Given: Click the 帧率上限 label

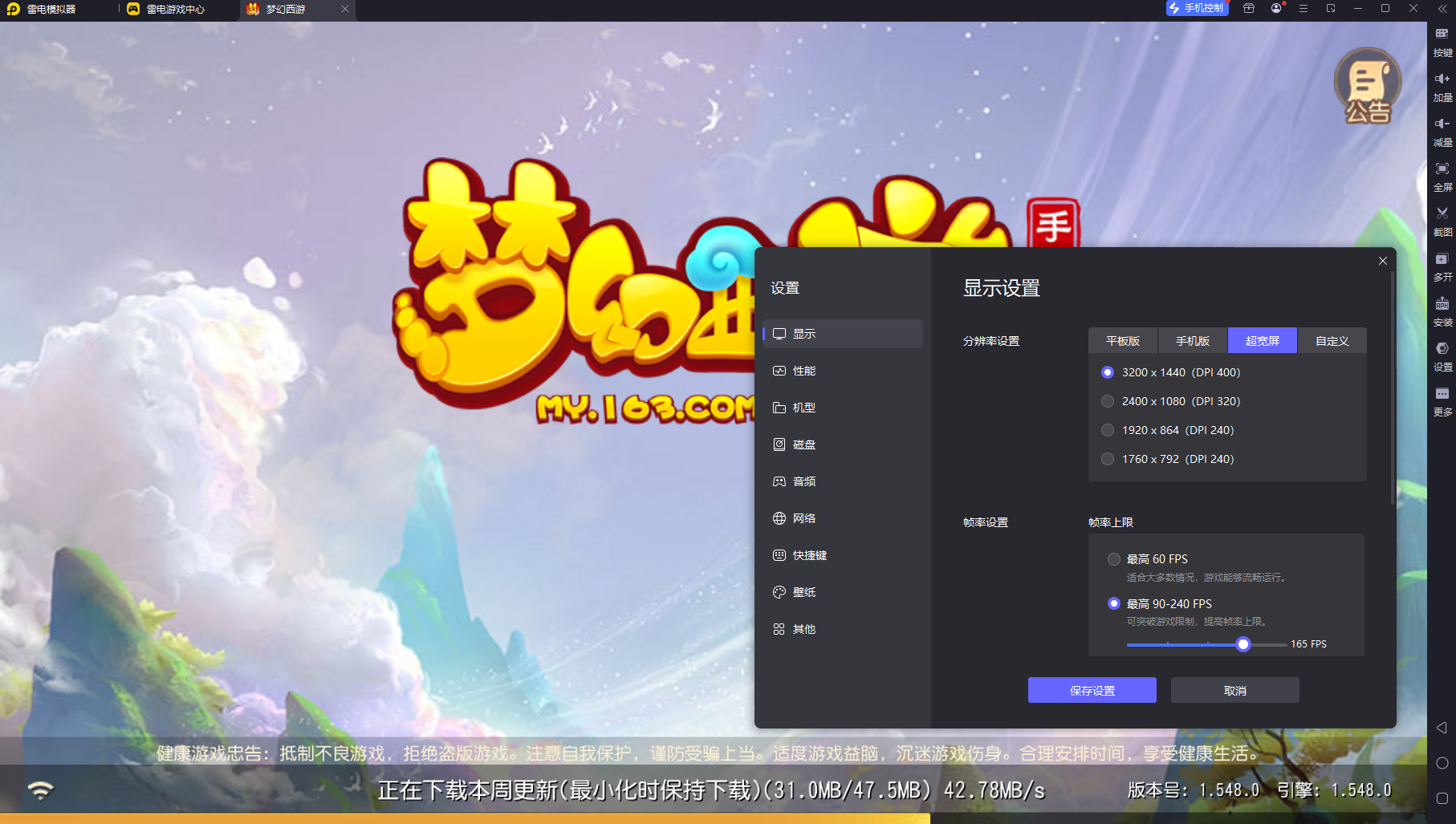Looking at the screenshot, I should [x=1111, y=522].
